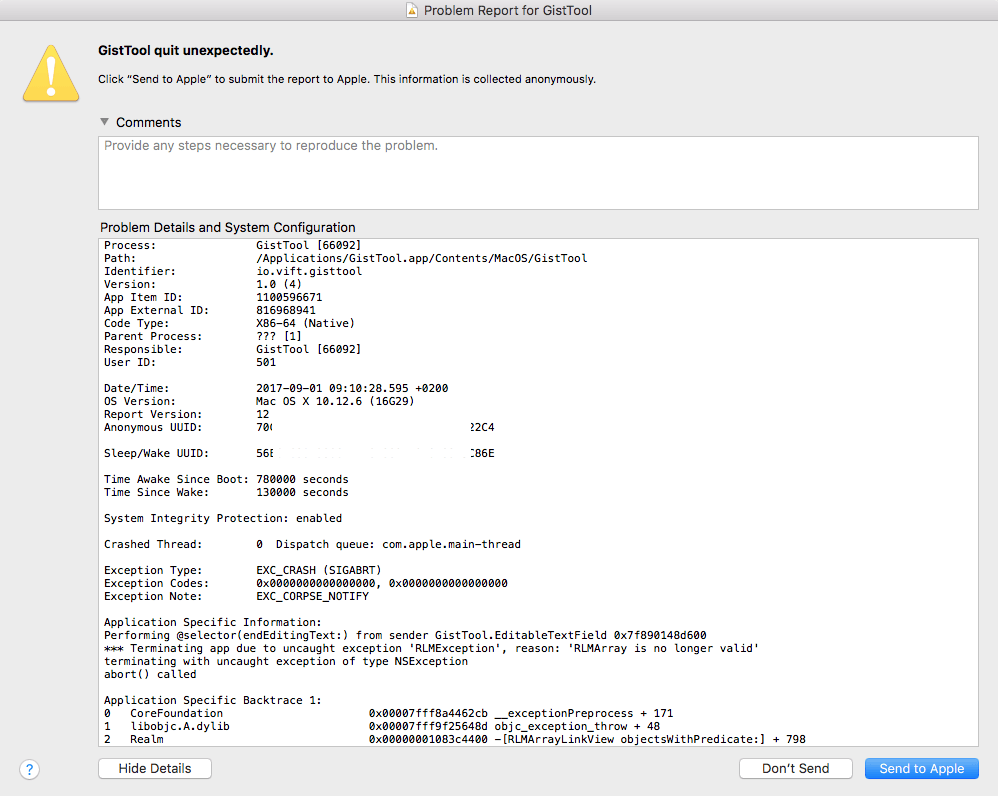Click the Exception Codes hexadecimal value
998x796 pixels.
pos(382,583)
